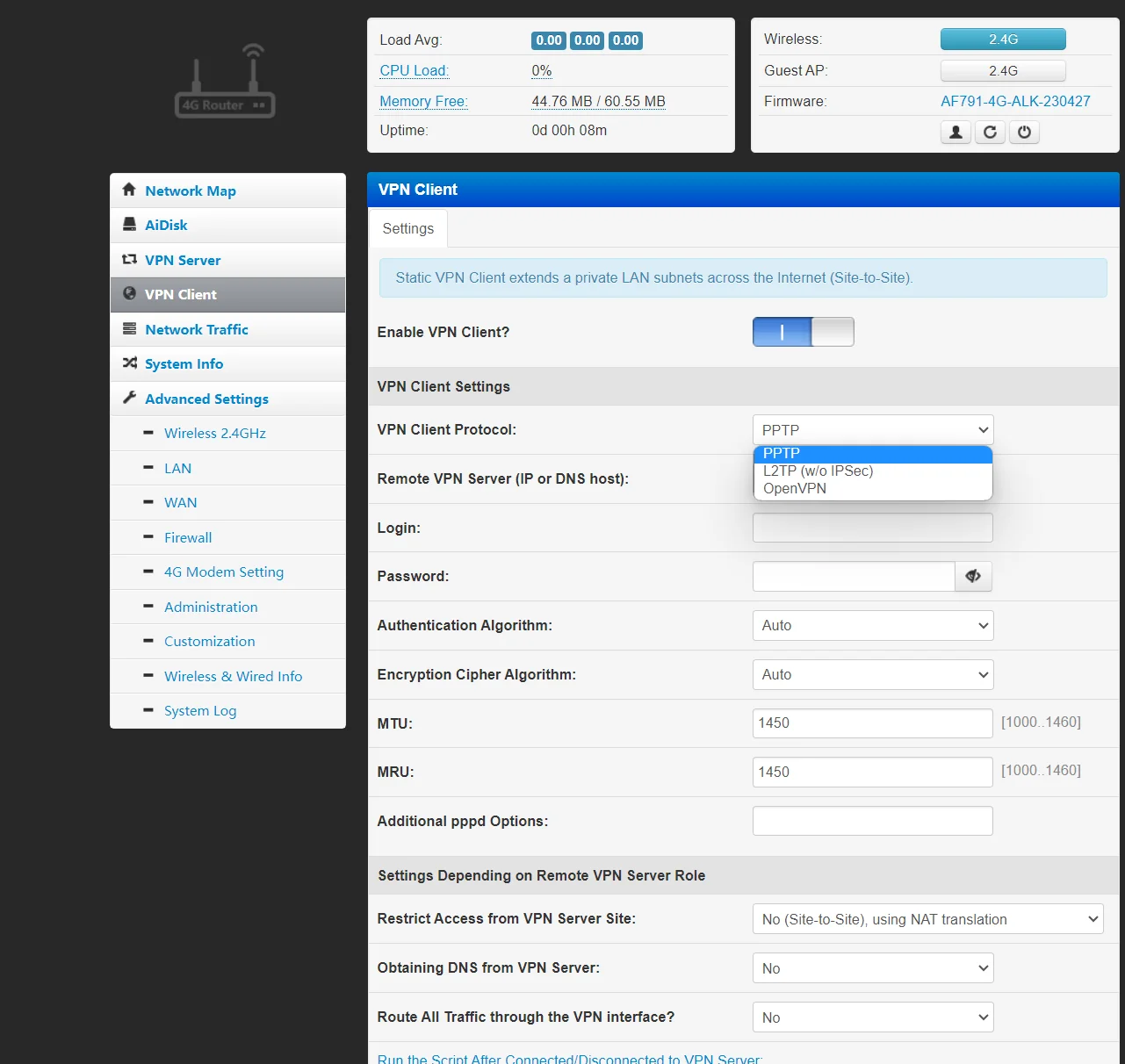Select PPTP in the protocol list
Image resolution: width=1125 pixels, height=1064 pixels.
coord(873,453)
